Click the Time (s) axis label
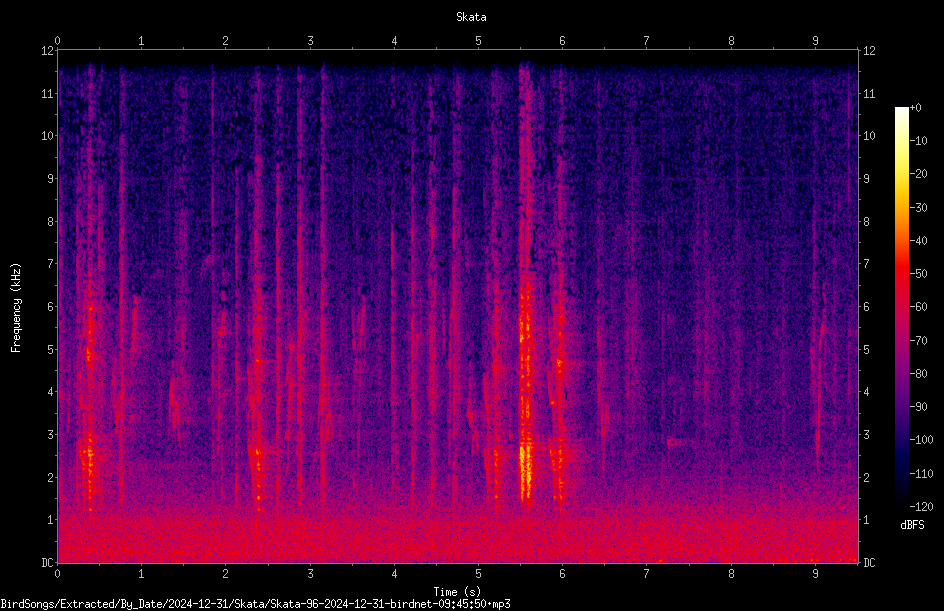This screenshot has width=944, height=611. click(457, 592)
